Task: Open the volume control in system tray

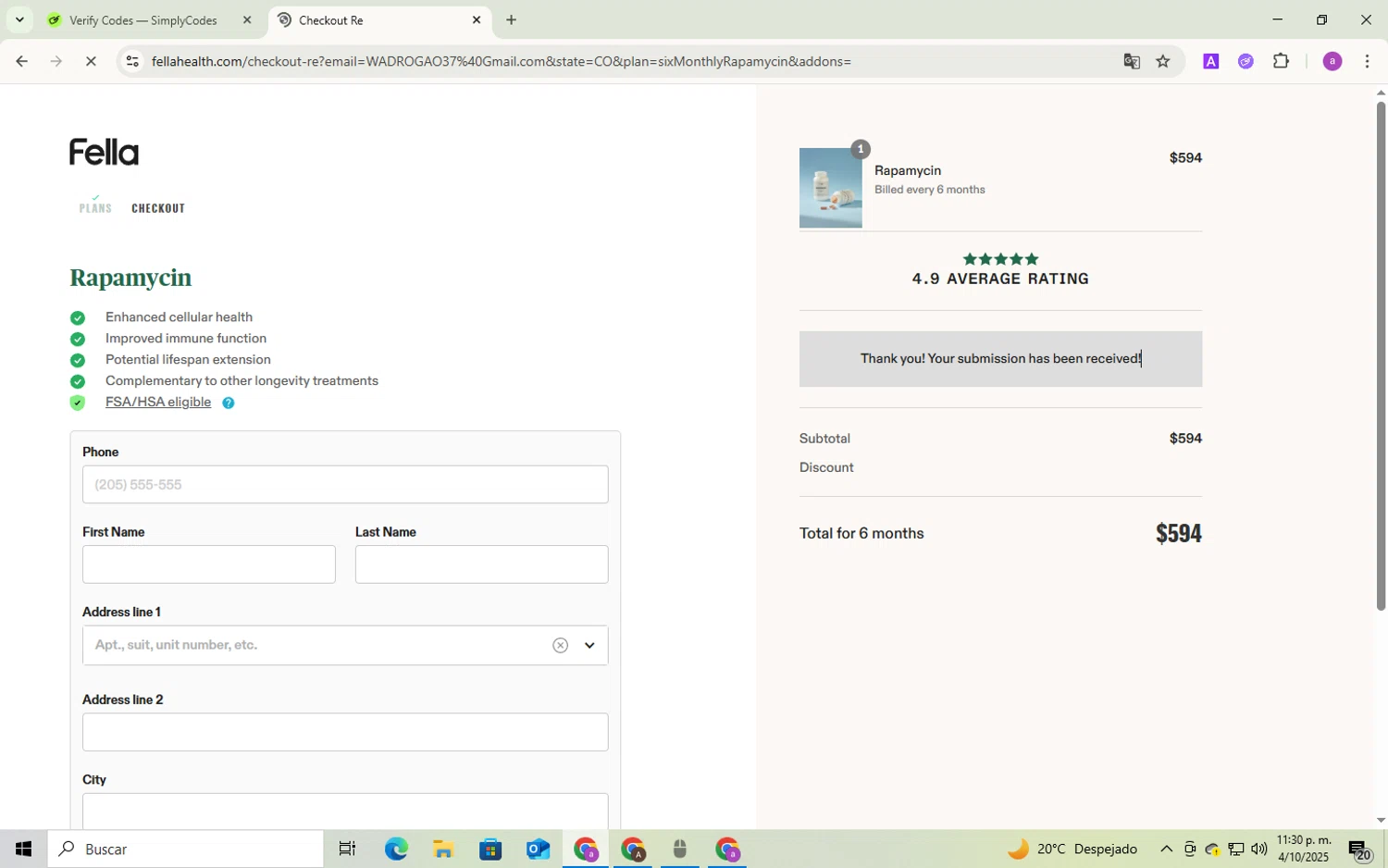Action: (1258, 849)
